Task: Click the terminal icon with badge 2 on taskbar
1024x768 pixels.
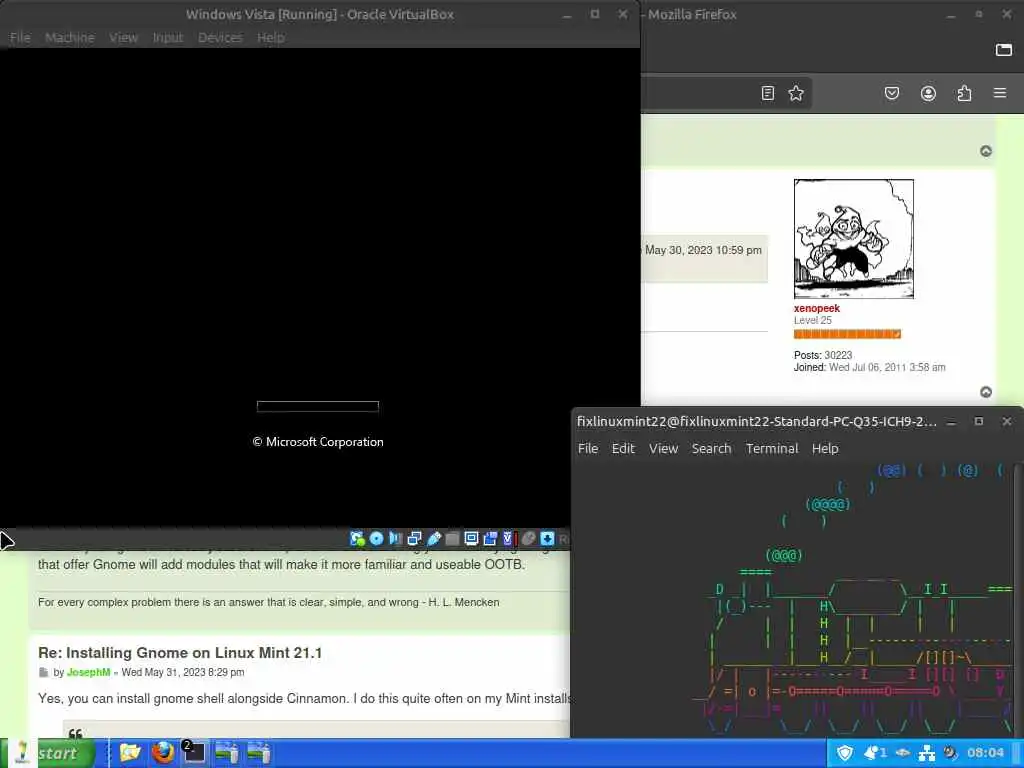Action: point(194,753)
